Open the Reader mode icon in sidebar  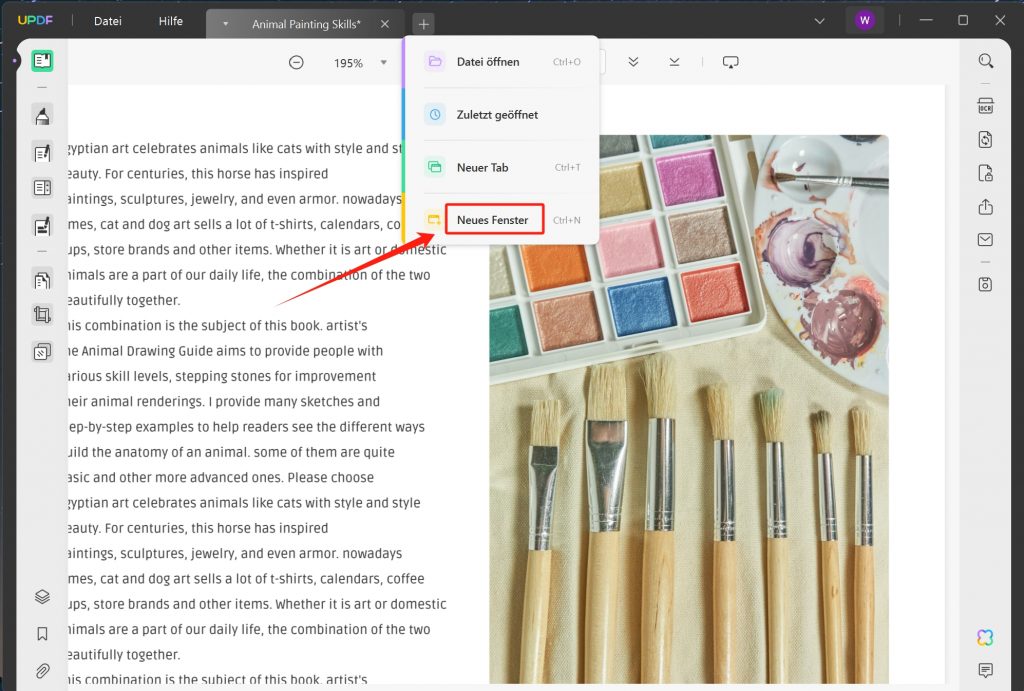pyautogui.click(x=42, y=61)
